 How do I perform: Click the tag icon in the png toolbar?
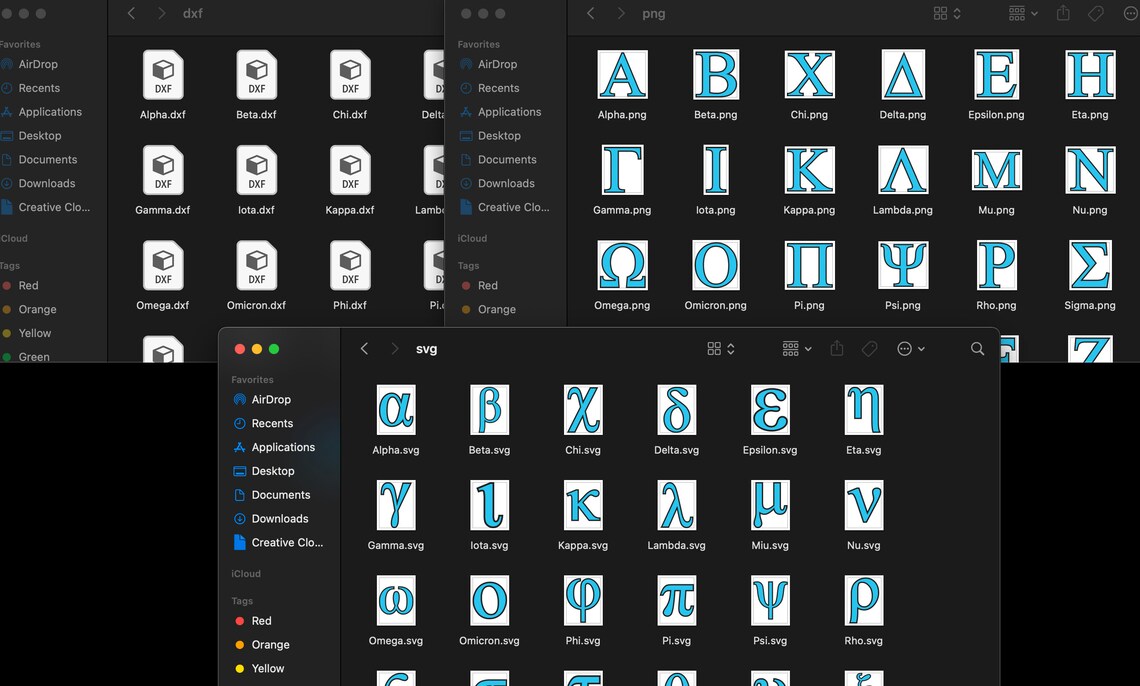tap(1096, 14)
